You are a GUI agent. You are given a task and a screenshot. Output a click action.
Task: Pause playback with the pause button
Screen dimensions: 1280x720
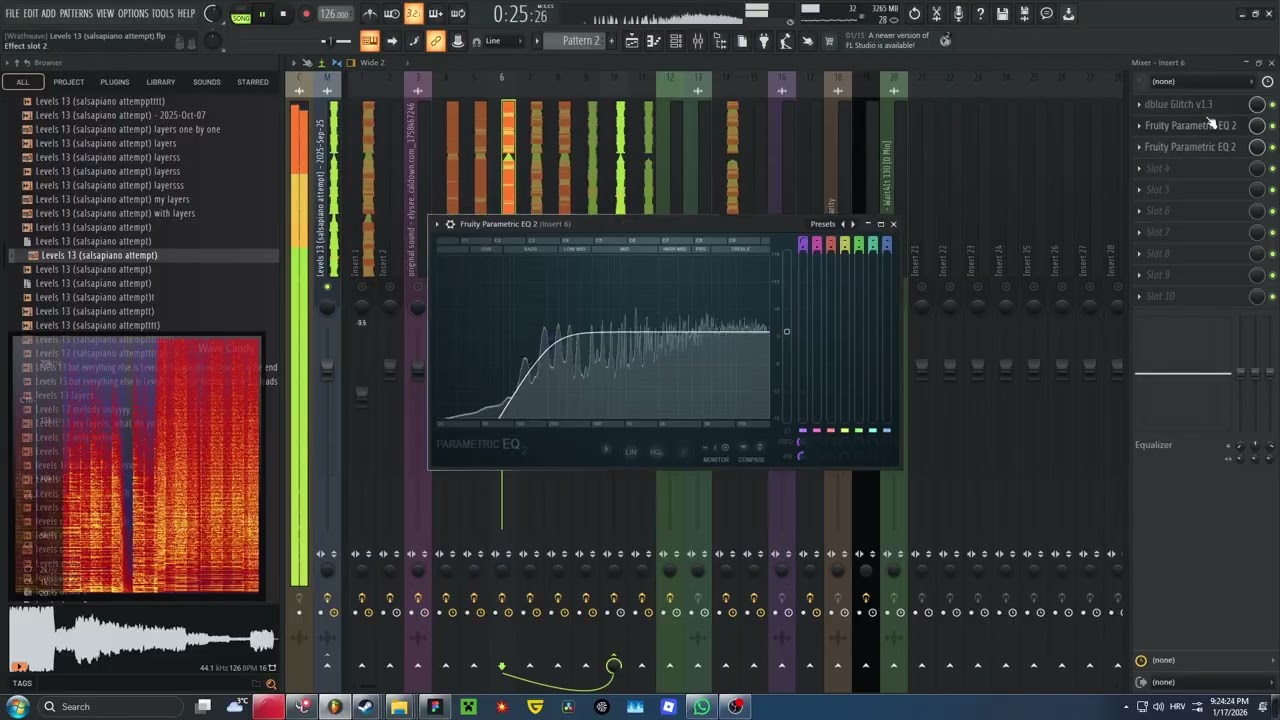pyautogui.click(x=262, y=14)
